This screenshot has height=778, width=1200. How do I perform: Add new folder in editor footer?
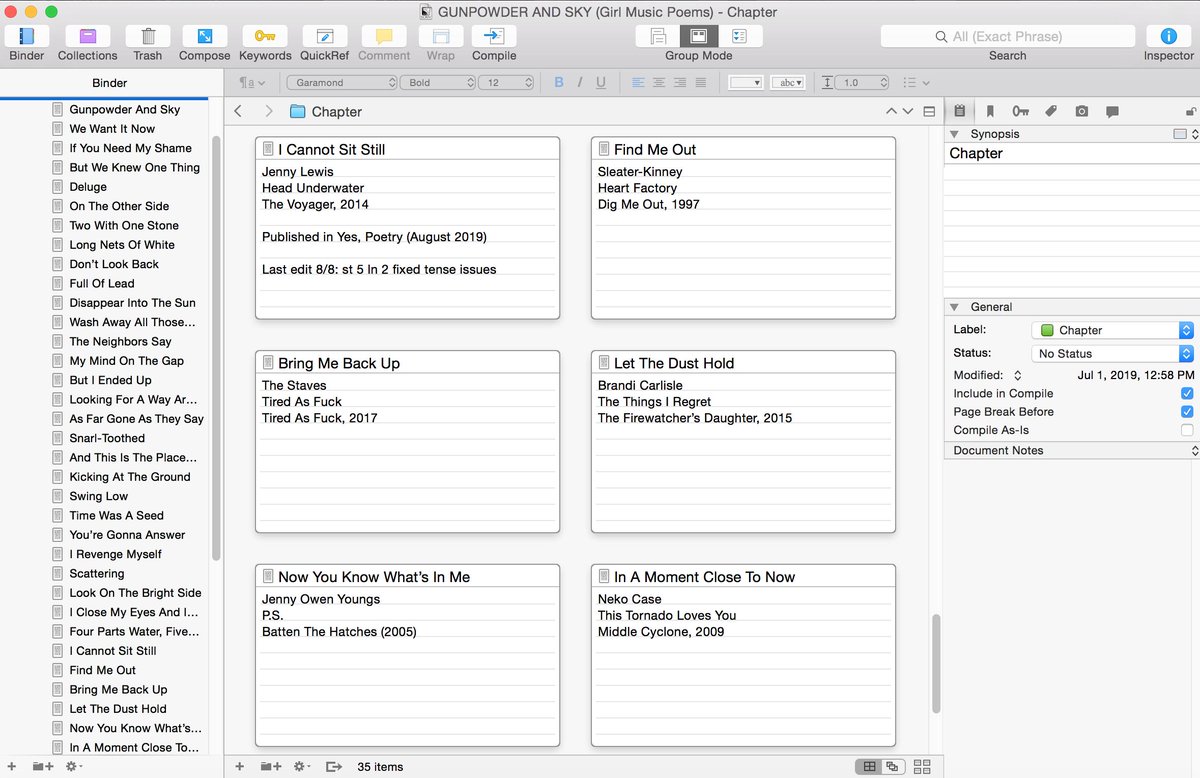(x=270, y=767)
